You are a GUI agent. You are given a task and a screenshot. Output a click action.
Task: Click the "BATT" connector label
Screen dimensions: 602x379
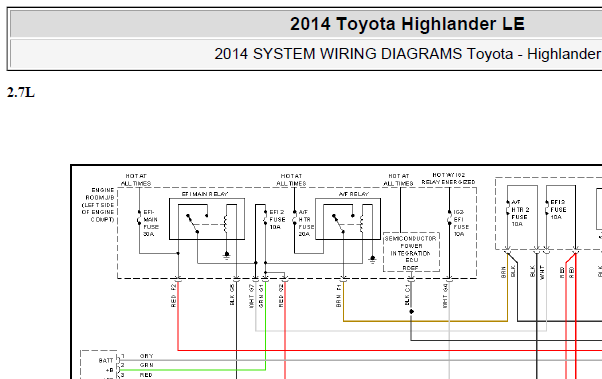[106, 361]
